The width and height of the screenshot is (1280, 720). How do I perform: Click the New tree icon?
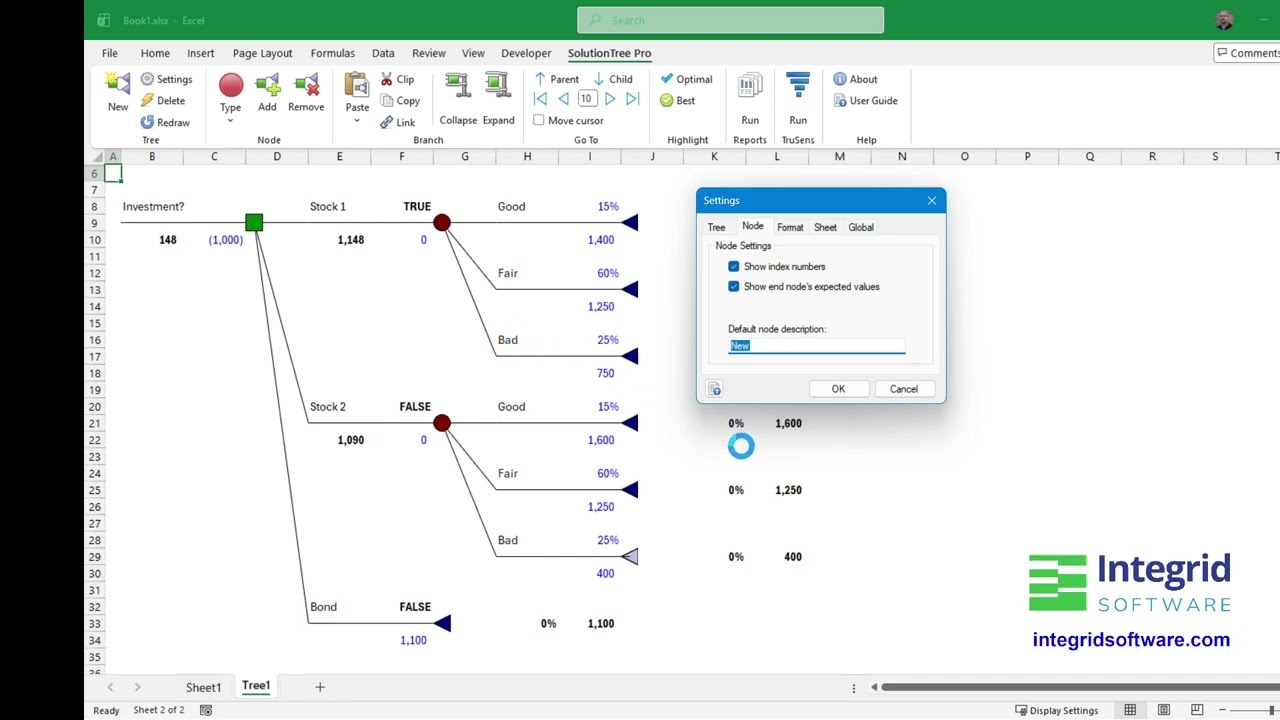click(x=118, y=85)
